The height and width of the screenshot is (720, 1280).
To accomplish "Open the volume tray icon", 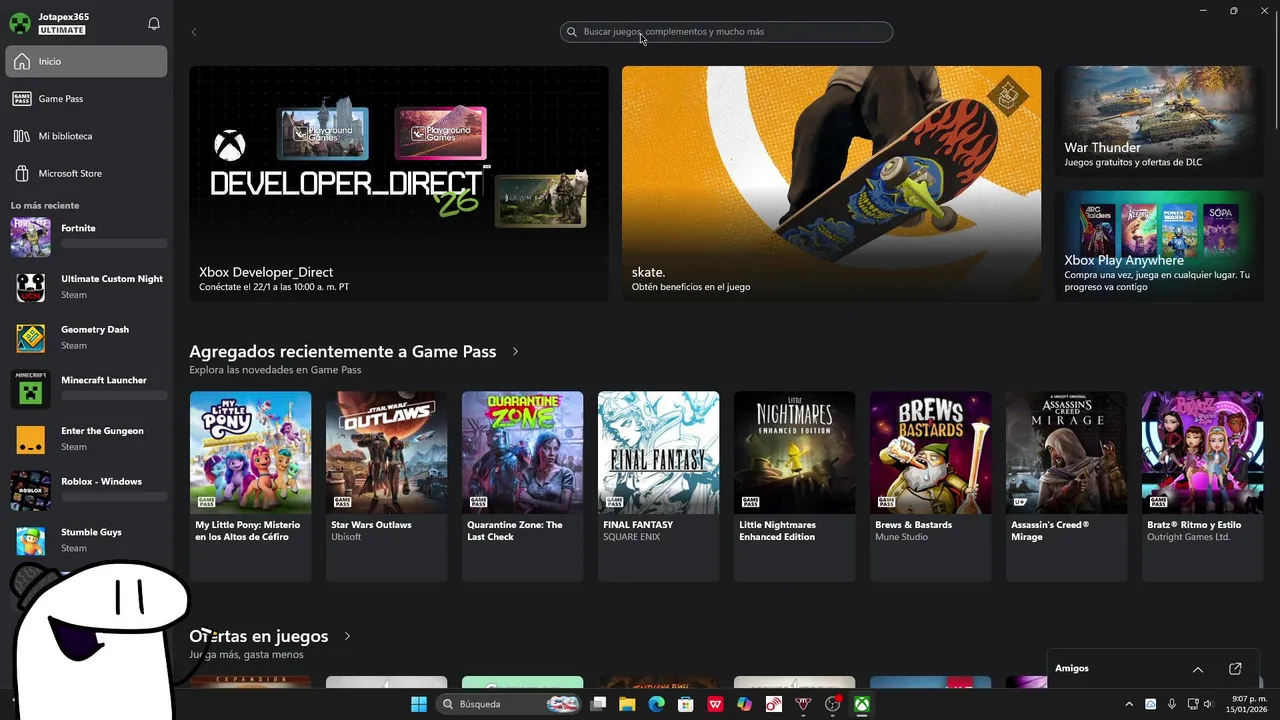I will coord(1208,704).
